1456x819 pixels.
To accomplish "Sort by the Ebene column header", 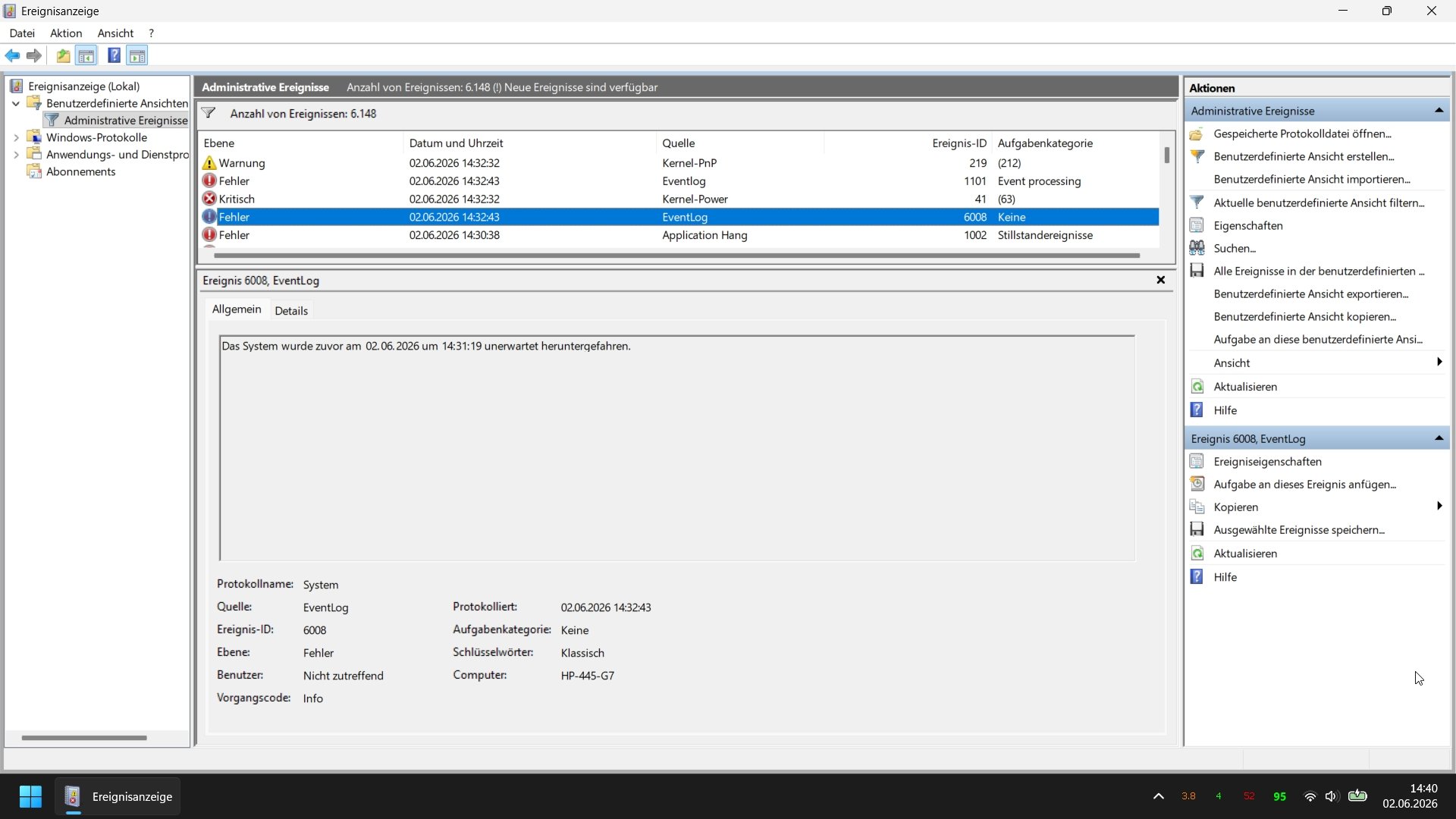I will pos(300,143).
